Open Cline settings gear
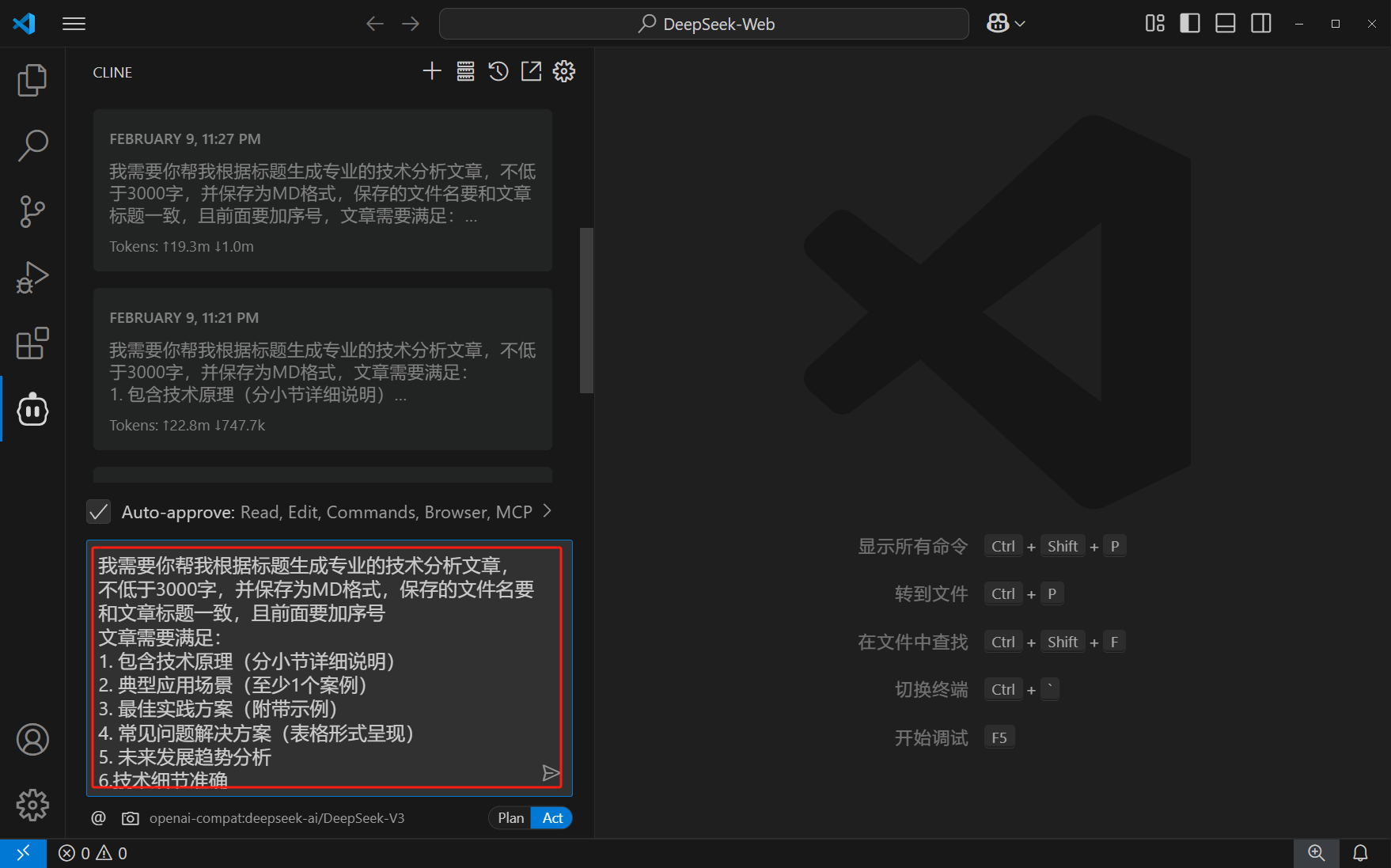This screenshot has width=1391, height=868. pyautogui.click(x=564, y=71)
